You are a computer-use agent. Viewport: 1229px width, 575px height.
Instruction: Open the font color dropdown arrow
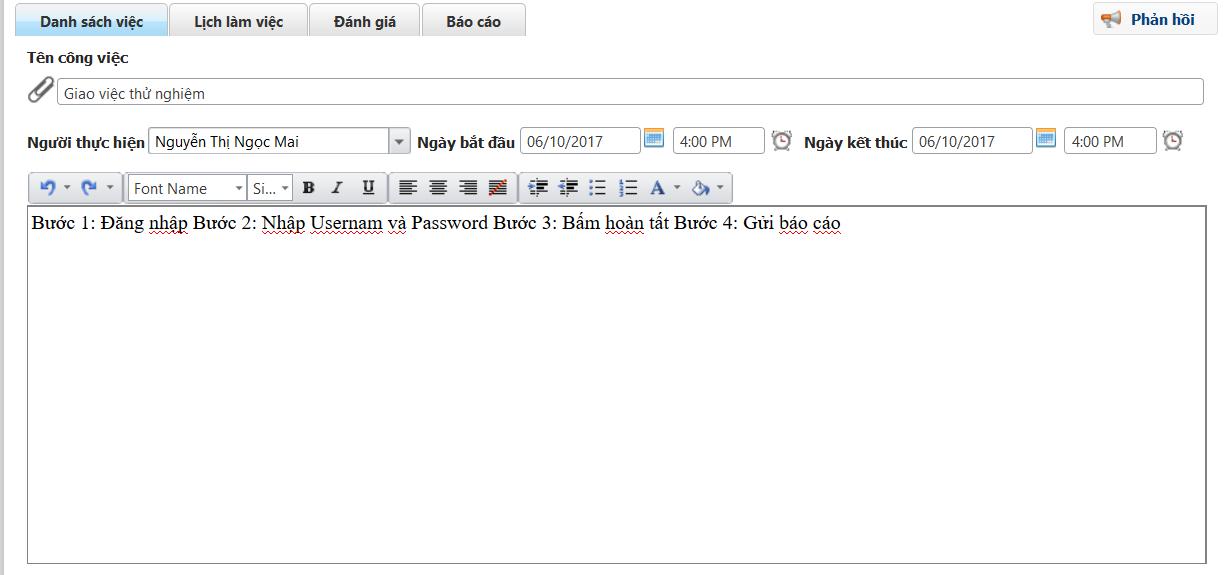(677, 188)
